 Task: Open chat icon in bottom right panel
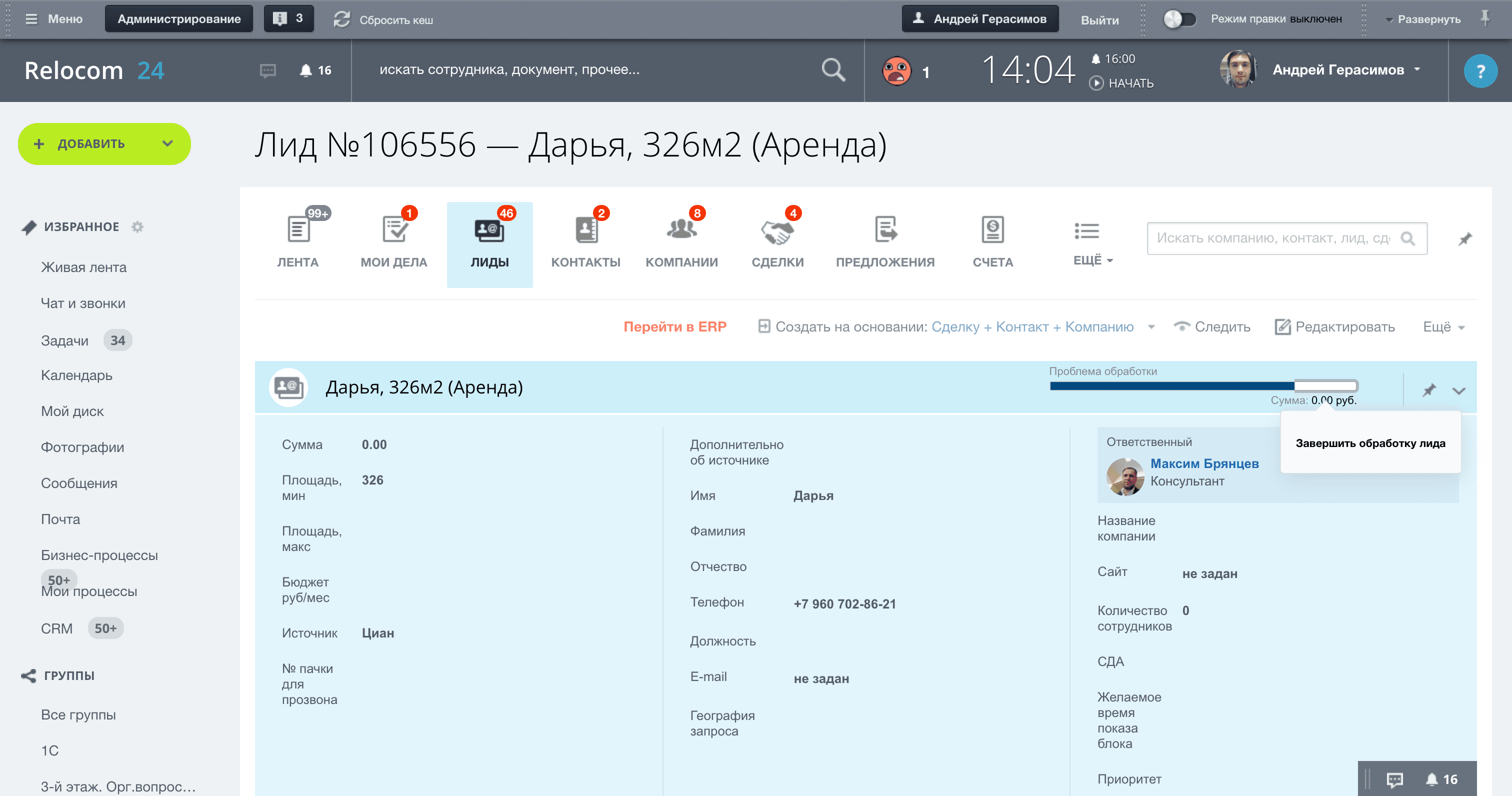coord(1394,779)
